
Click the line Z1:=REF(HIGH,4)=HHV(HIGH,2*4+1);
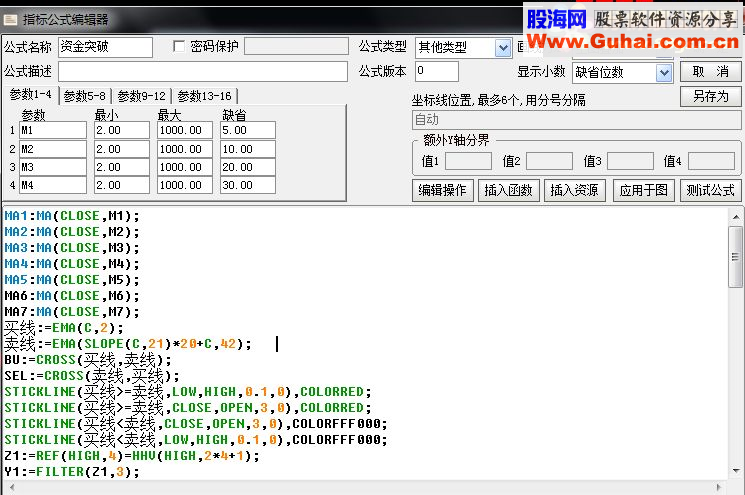click(132, 456)
